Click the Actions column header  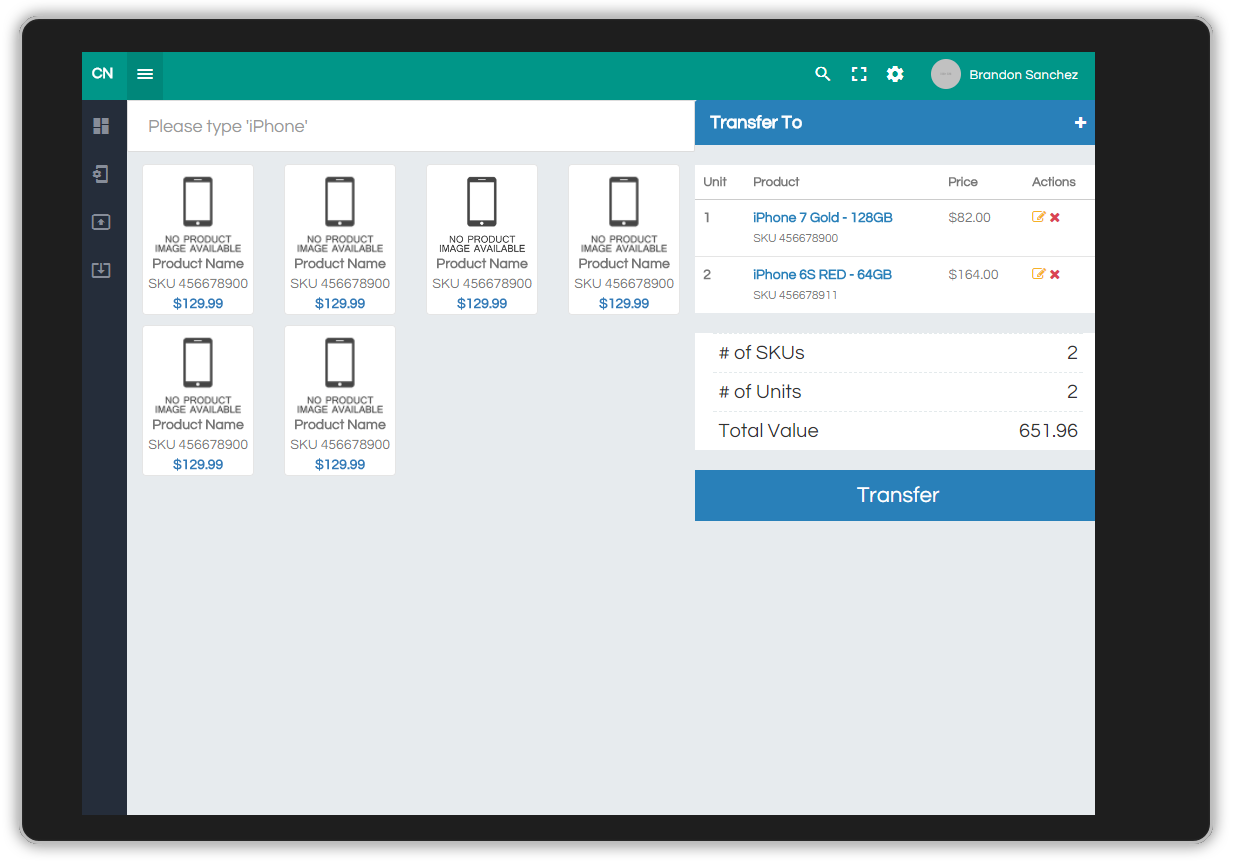(x=1054, y=182)
